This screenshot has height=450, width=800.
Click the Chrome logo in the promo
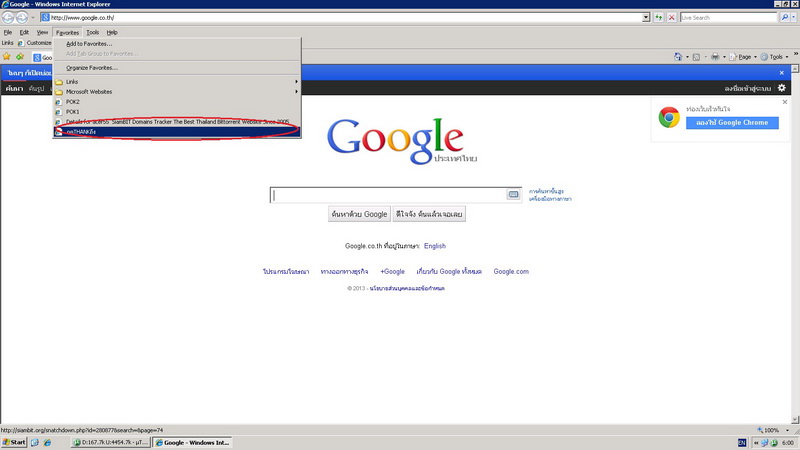(669, 117)
